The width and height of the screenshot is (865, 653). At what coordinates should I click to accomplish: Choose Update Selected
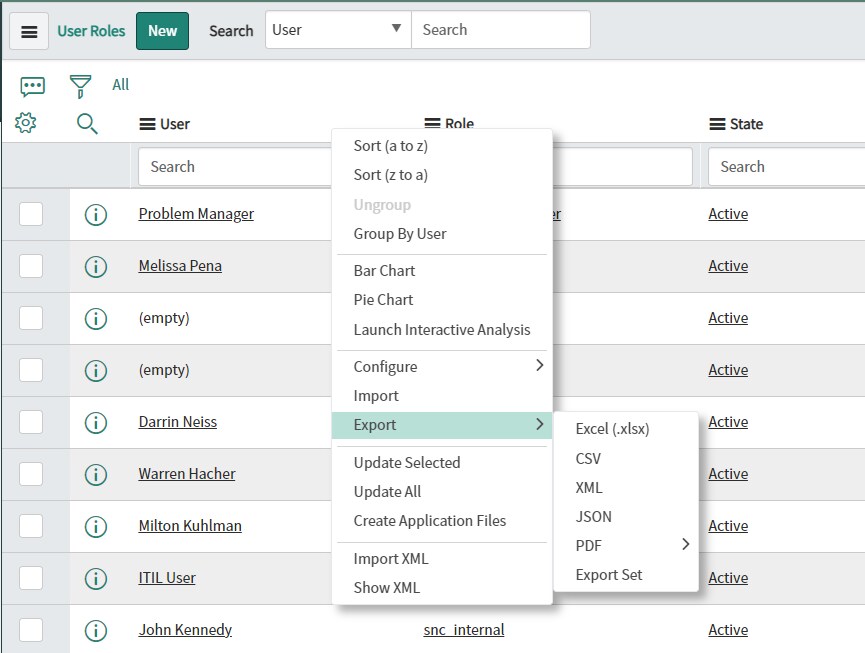coord(407,463)
